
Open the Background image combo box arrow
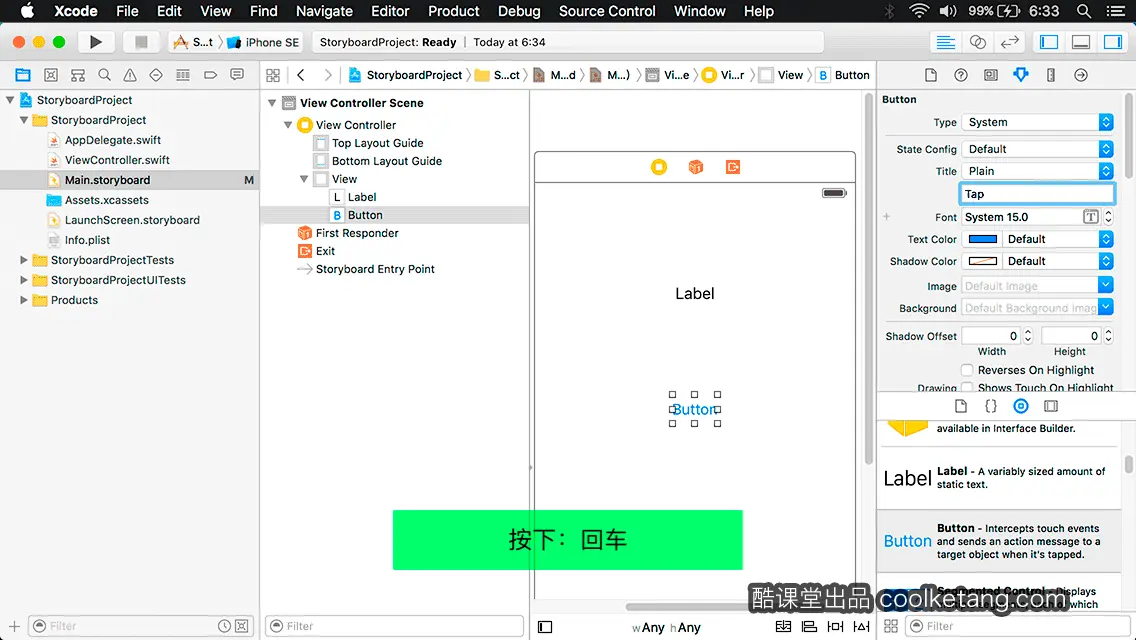point(1106,307)
